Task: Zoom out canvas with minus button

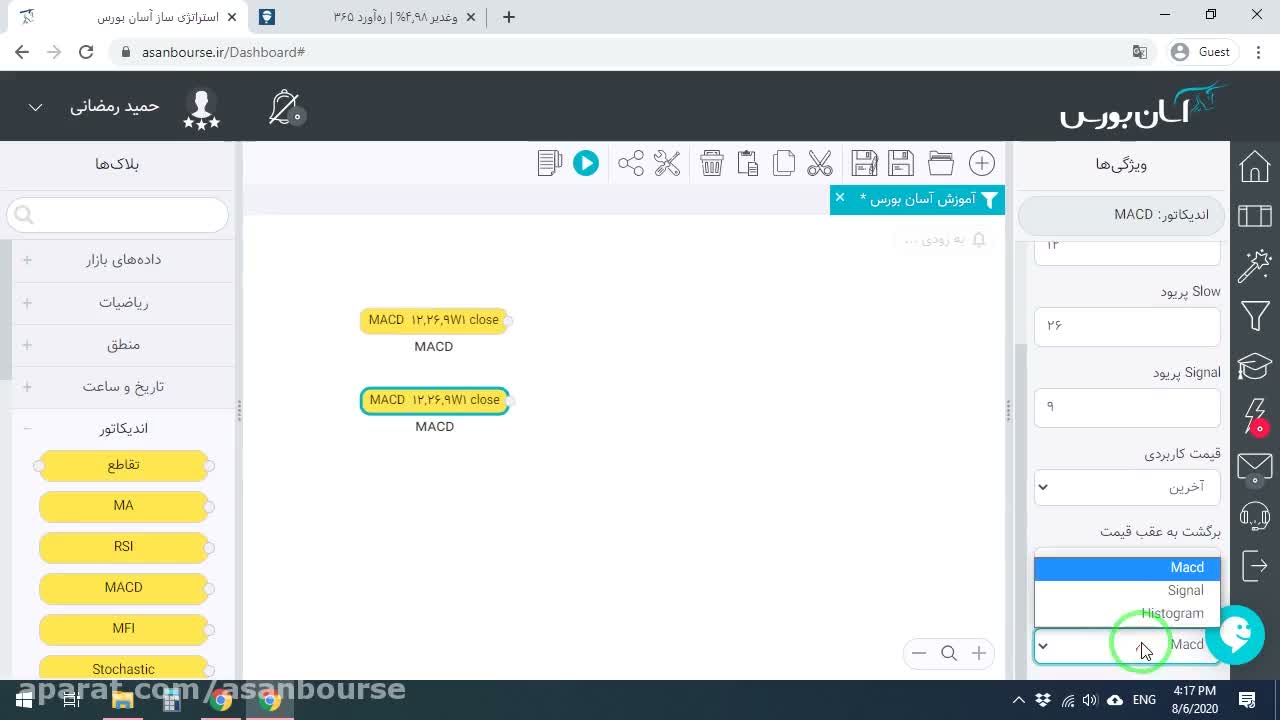Action: [x=919, y=653]
